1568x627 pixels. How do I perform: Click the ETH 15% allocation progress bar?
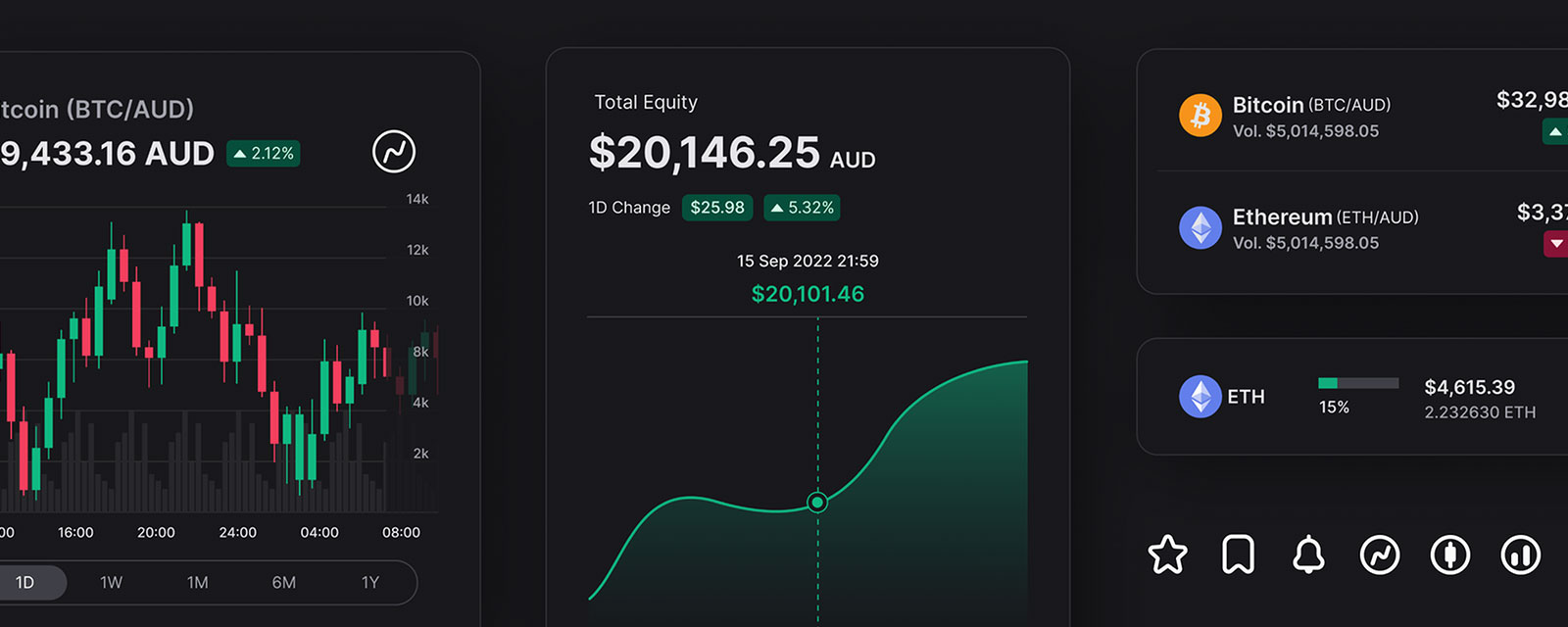tap(1358, 383)
